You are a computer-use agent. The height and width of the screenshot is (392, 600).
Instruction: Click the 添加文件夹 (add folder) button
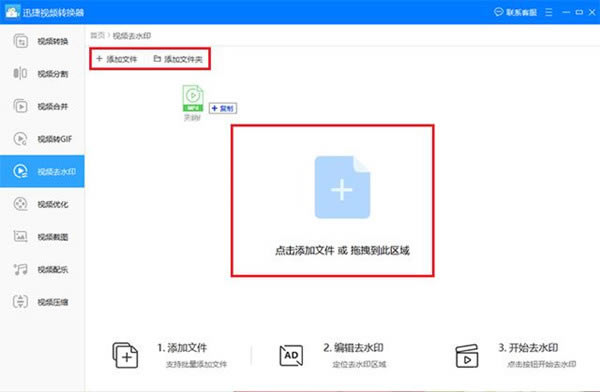coord(178,59)
